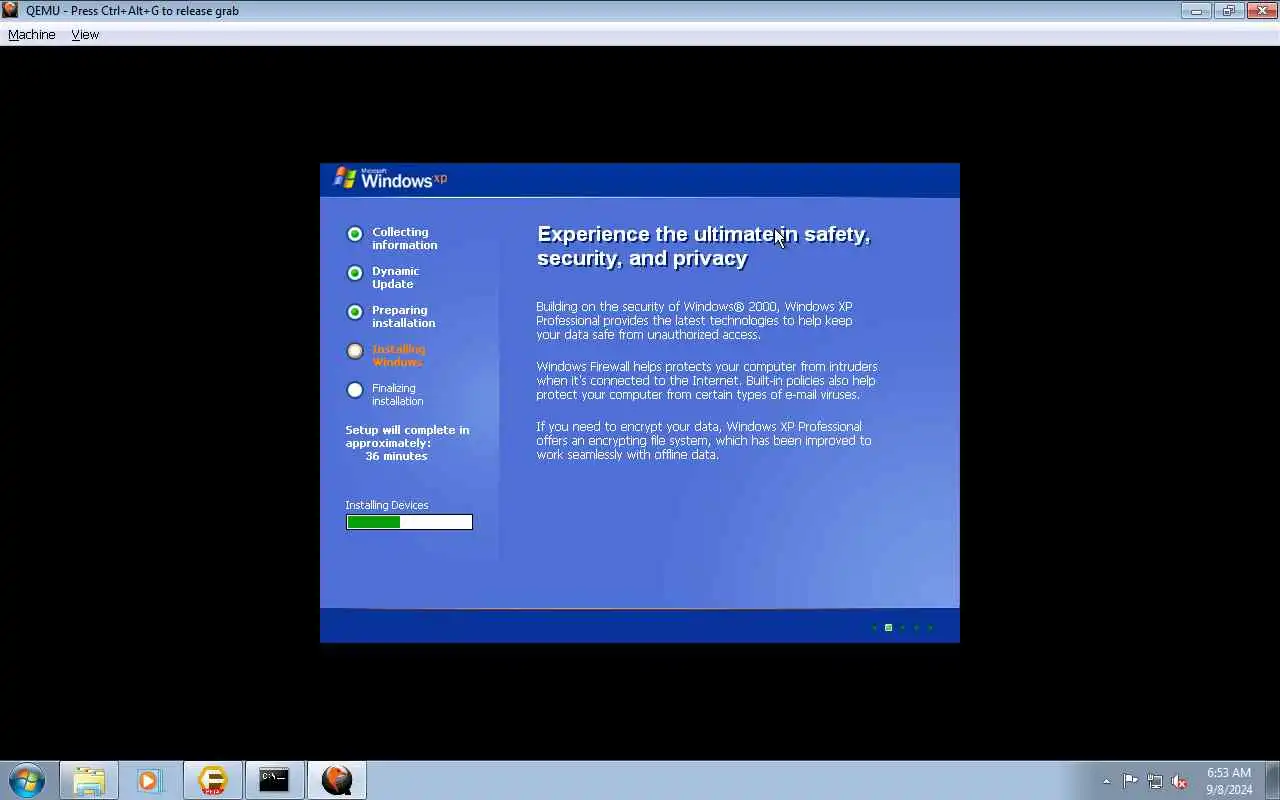Image resolution: width=1280 pixels, height=800 pixels.
Task: Open the Windows Start menu
Action: tap(27, 780)
